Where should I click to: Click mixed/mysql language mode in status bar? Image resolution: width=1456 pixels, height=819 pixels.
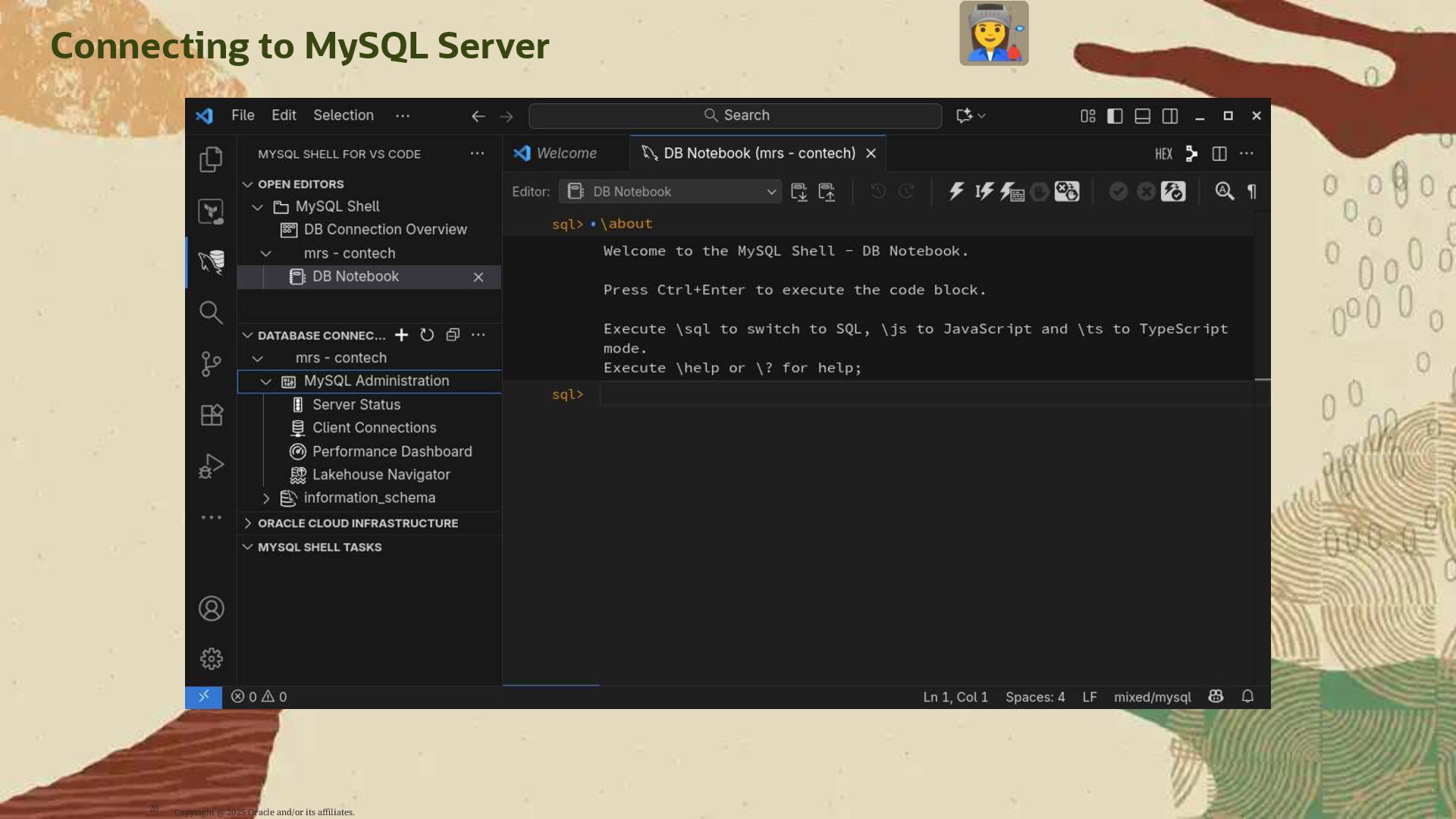[1152, 697]
